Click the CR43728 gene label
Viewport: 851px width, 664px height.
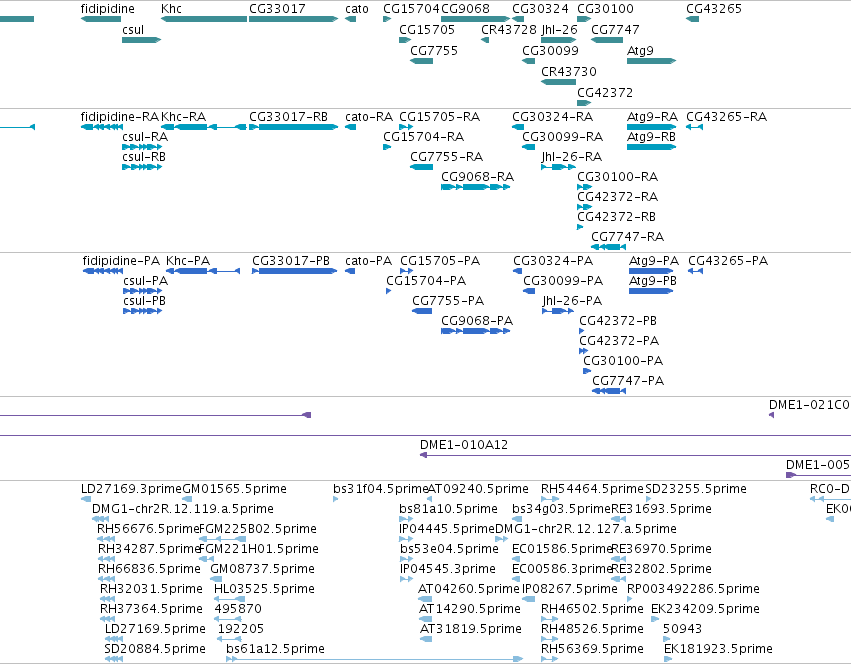point(509,30)
